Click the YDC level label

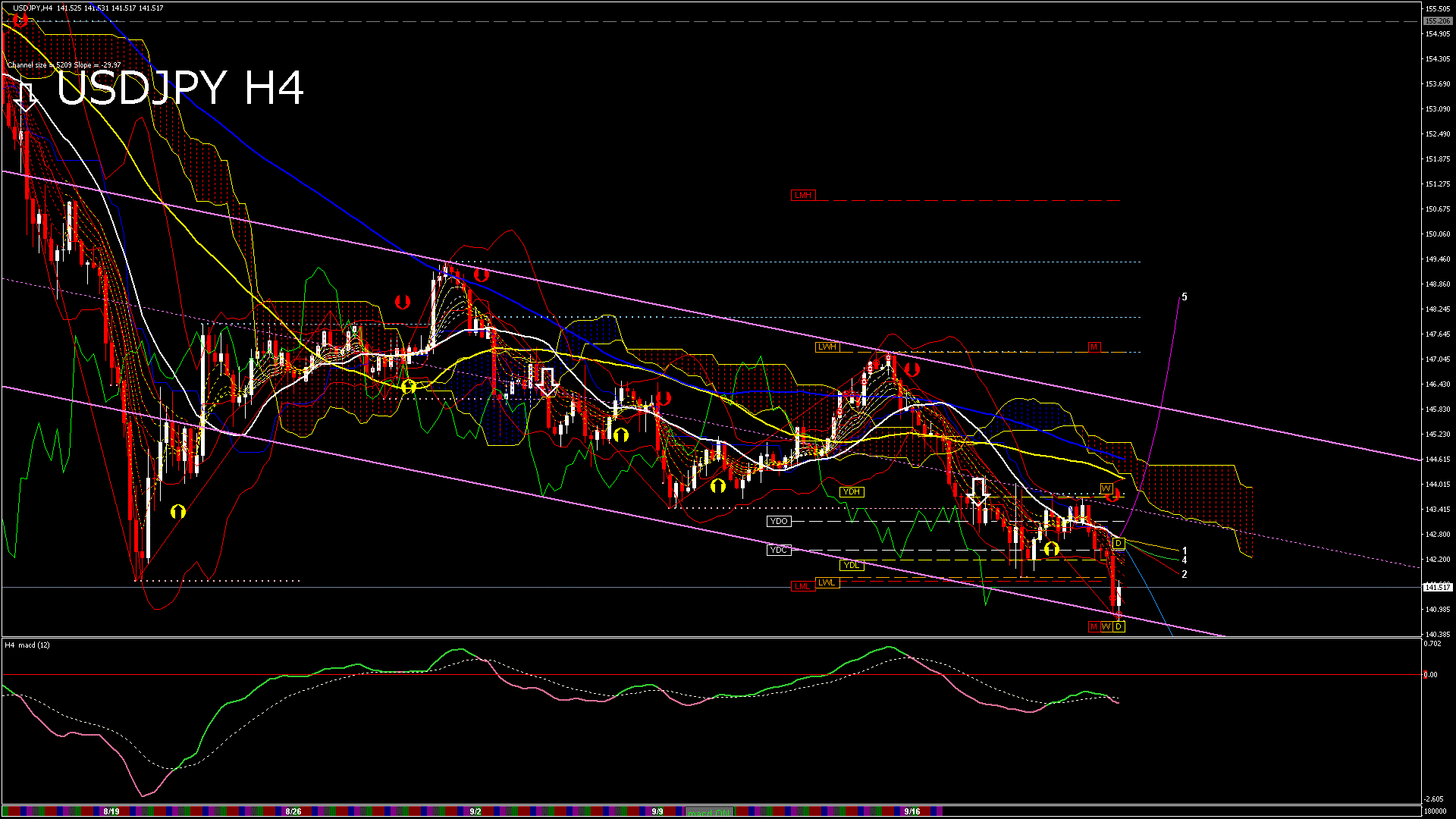[779, 551]
